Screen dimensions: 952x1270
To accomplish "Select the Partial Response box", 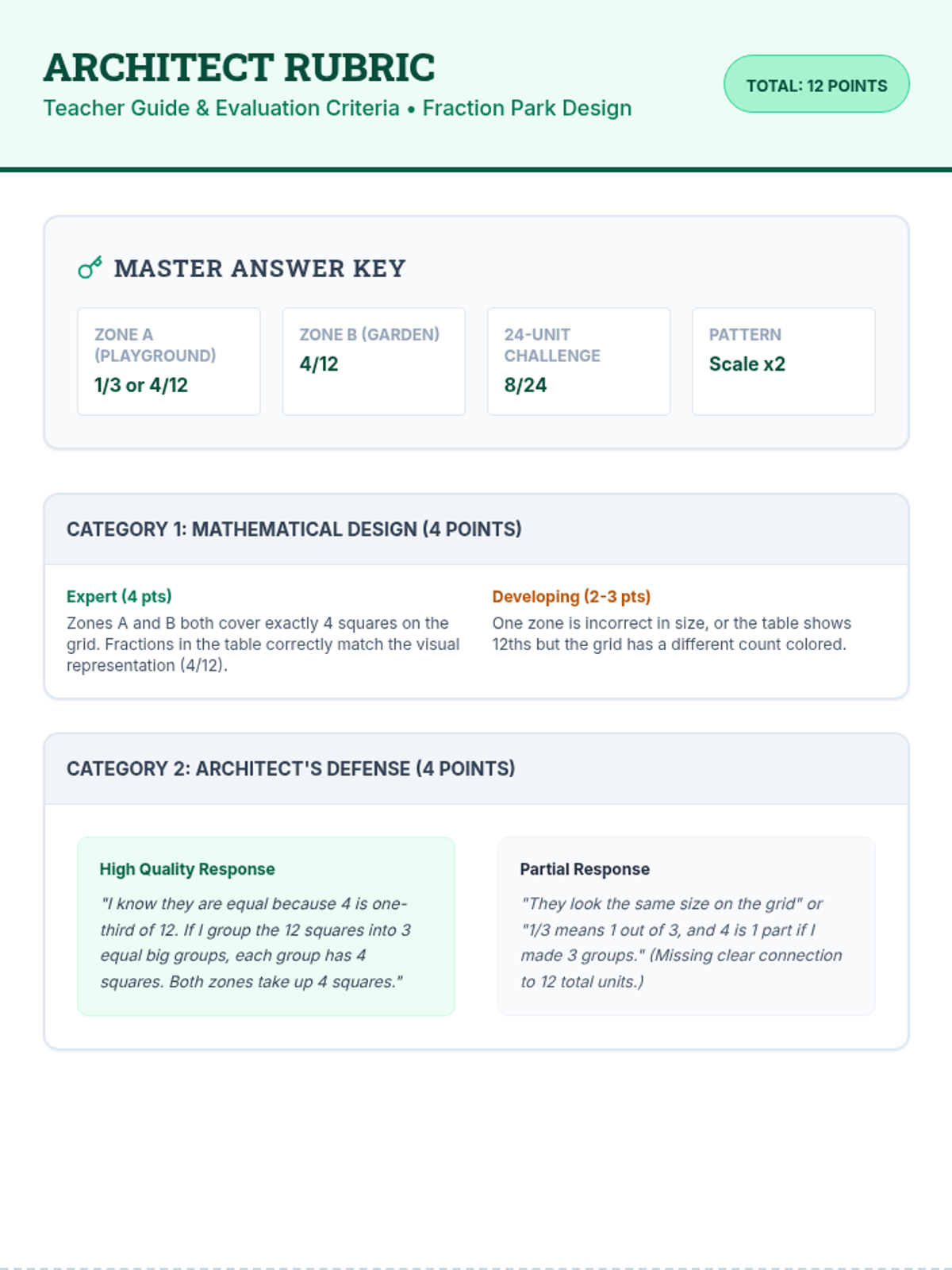I will (x=686, y=926).
